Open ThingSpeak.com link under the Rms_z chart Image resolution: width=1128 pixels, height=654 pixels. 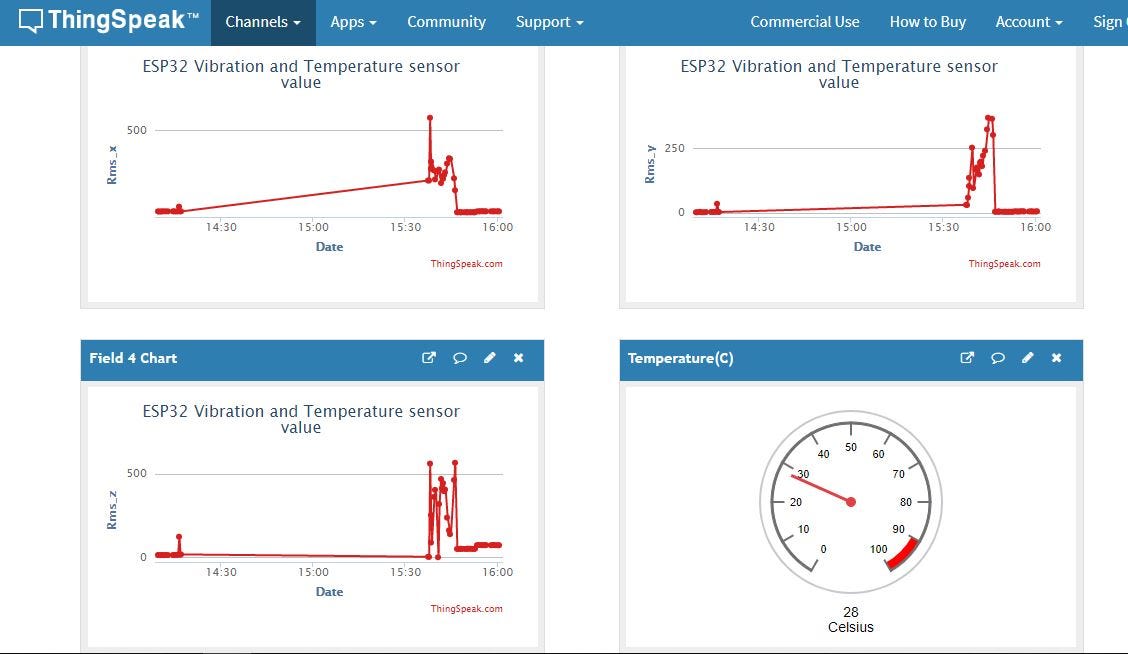[x=466, y=608]
